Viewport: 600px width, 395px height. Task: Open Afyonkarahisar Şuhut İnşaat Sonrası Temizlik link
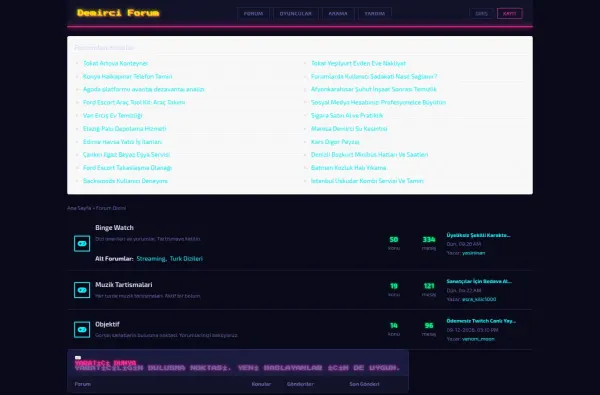tap(373, 89)
